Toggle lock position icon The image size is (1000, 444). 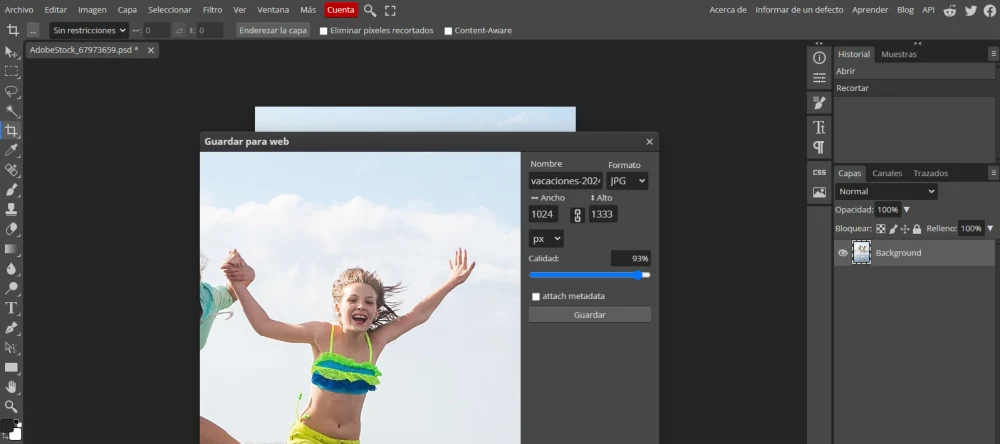[904, 228]
